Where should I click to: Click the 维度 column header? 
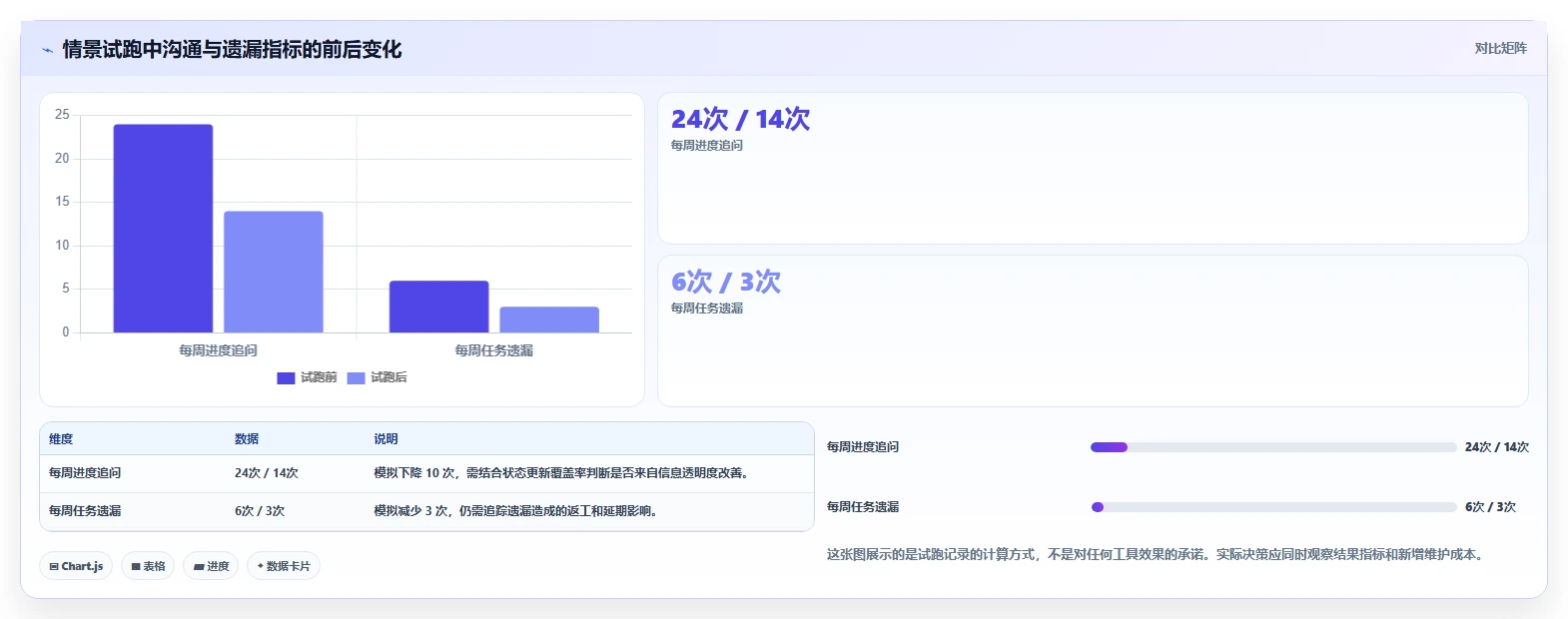(x=61, y=439)
